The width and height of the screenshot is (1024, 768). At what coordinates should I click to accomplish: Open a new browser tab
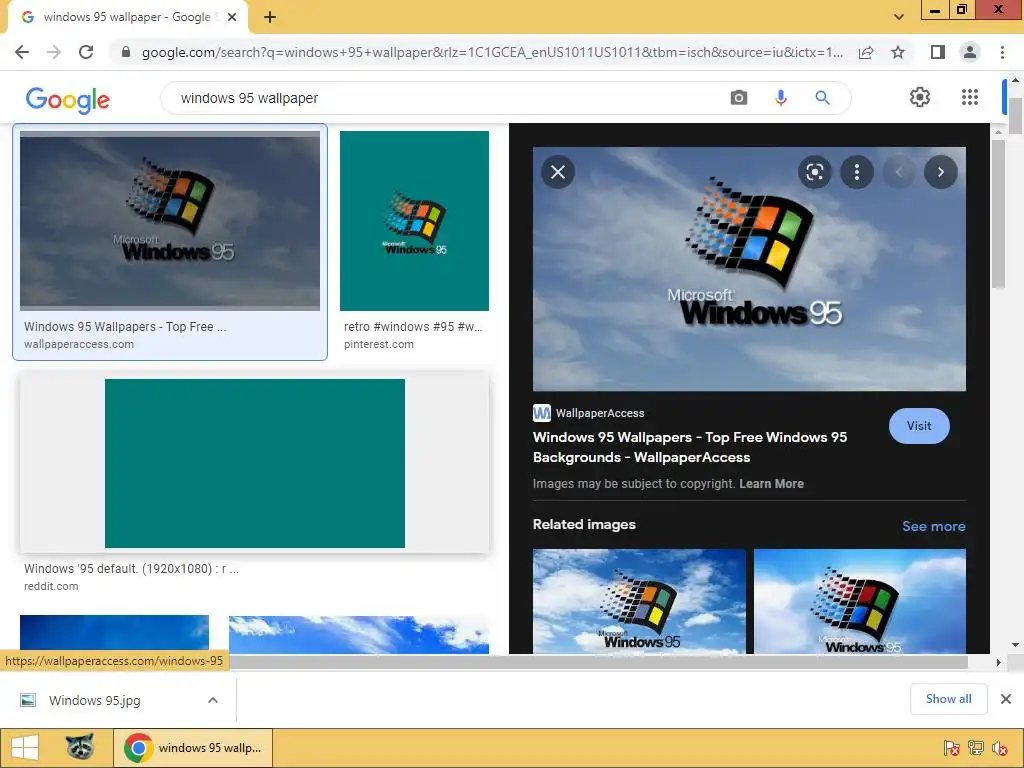click(x=270, y=17)
